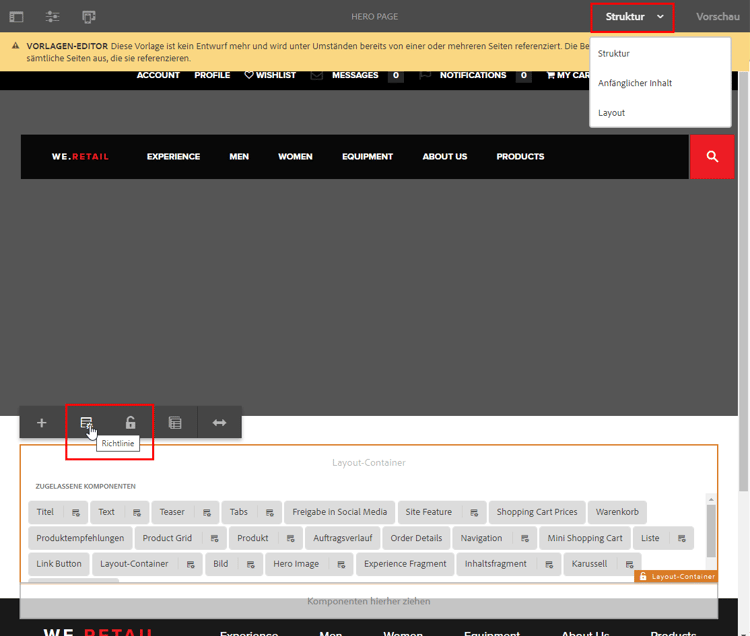Viewport: 750px width, 636px height.
Task: Click the plus insert component icon
Action: [x=42, y=423]
